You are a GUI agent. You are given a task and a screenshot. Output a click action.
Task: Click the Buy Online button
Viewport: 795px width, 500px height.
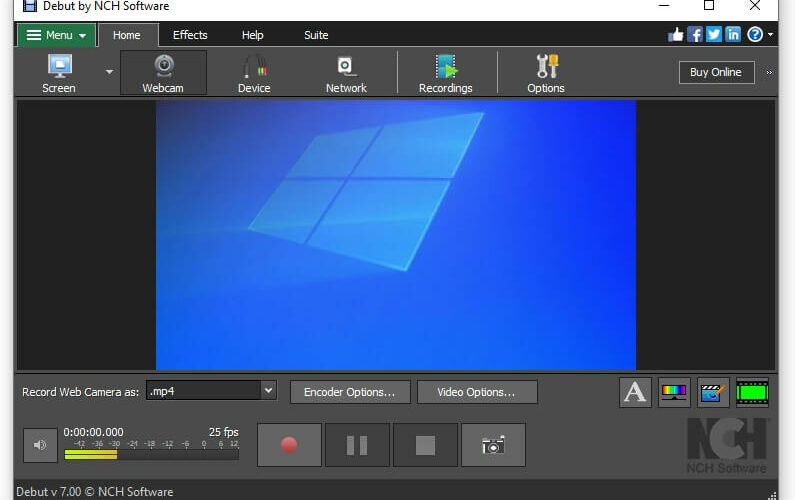[716, 73]
